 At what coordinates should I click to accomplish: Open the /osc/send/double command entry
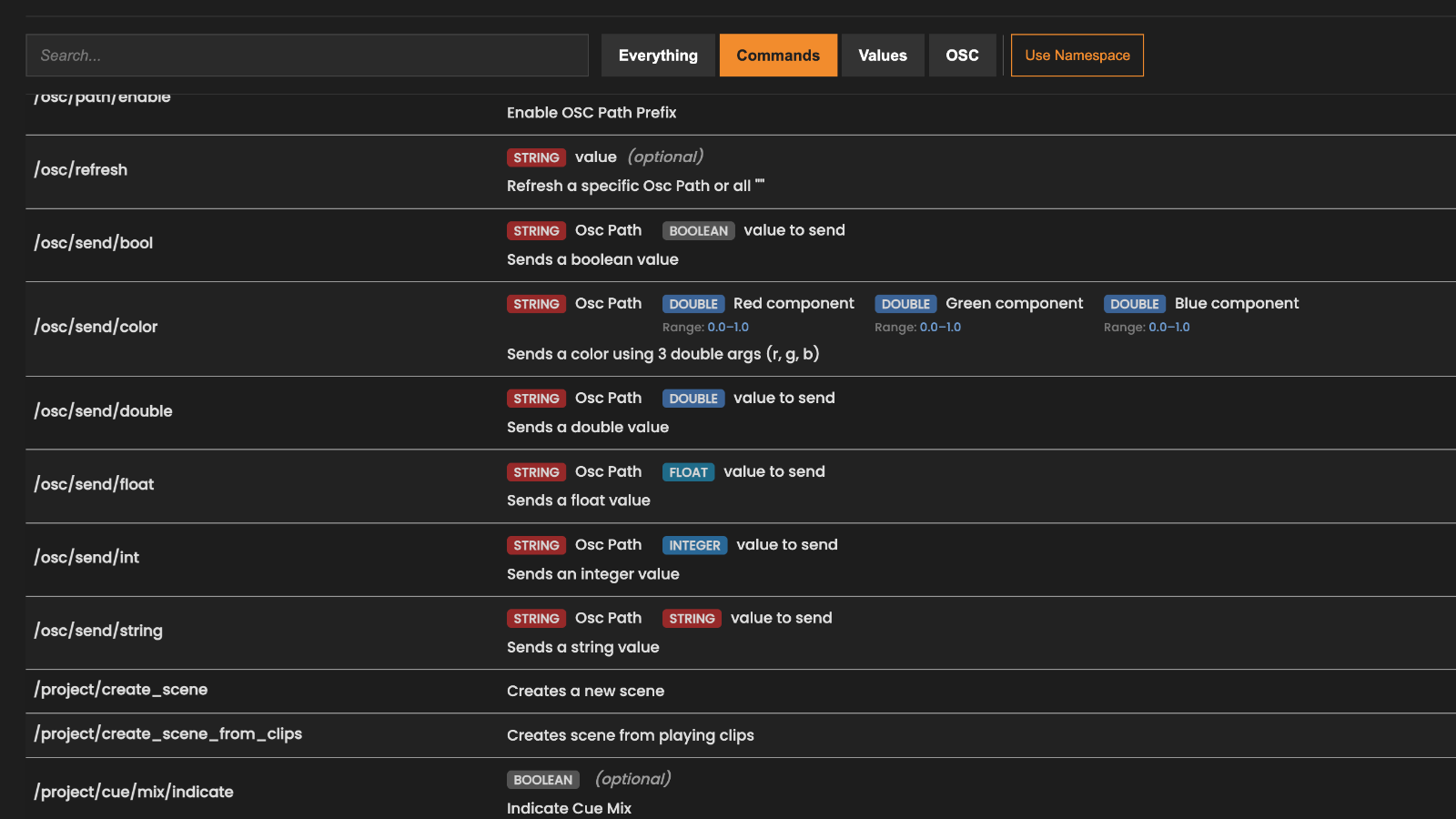[103, 411]
